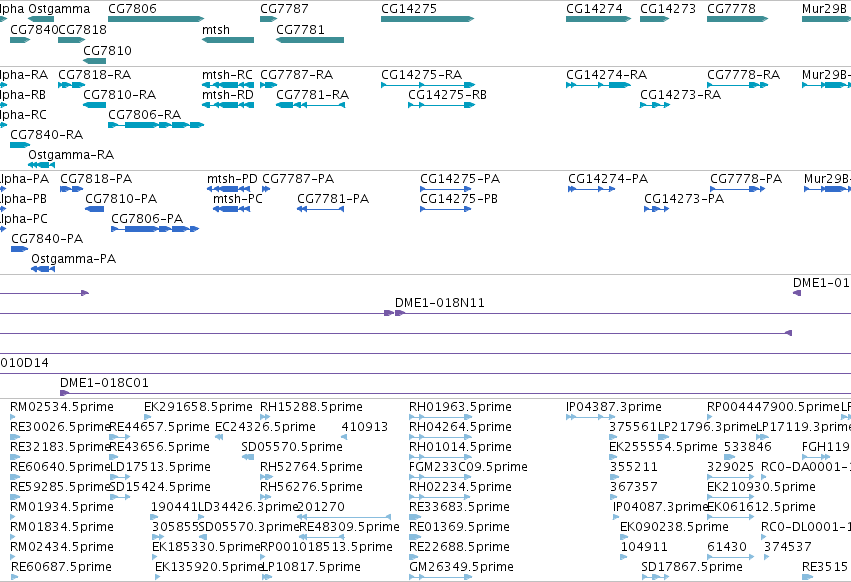Click the CG14273 gene bar
Screen dimensions: 851x582
655,19
